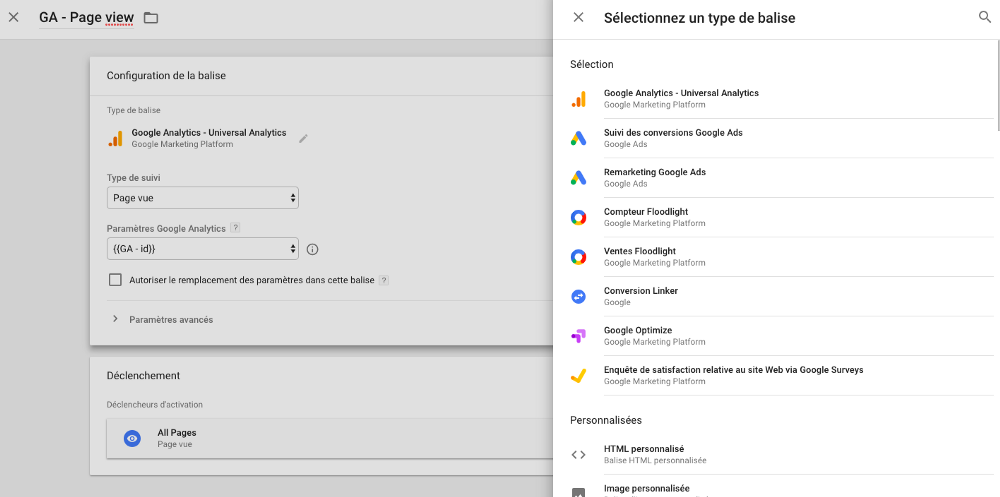Click the code brackets HTML personnalisé icon
1000x497 pixels.
click(x=578, y=455)
